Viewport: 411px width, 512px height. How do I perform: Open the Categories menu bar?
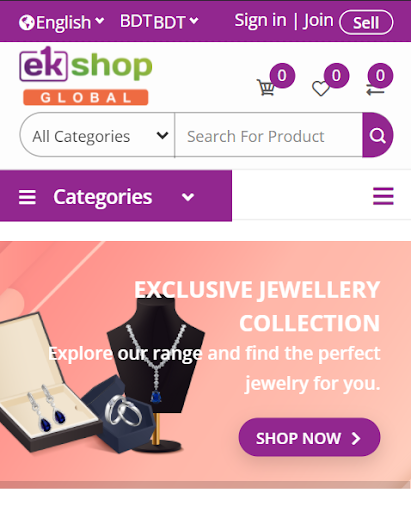[116, 196]
